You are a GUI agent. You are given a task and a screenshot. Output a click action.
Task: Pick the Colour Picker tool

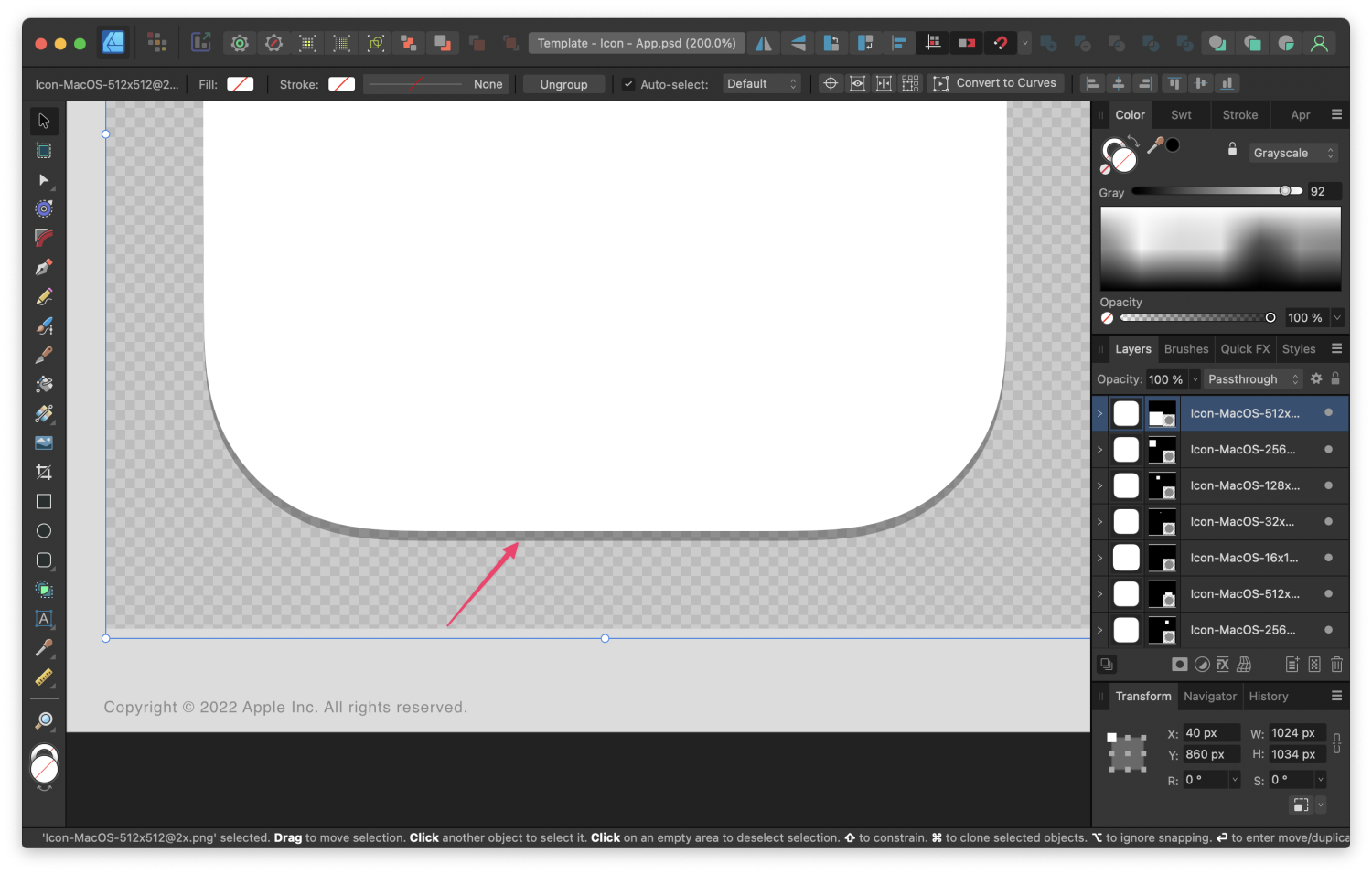click(x=43, y=649)
